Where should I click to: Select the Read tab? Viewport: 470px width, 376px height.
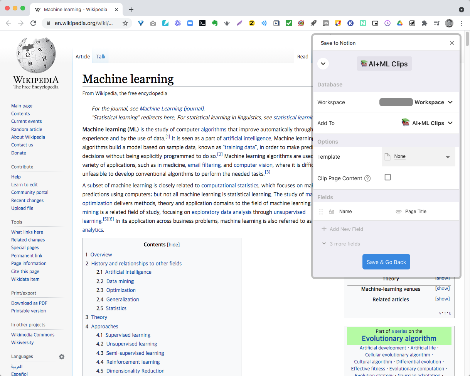302,57
